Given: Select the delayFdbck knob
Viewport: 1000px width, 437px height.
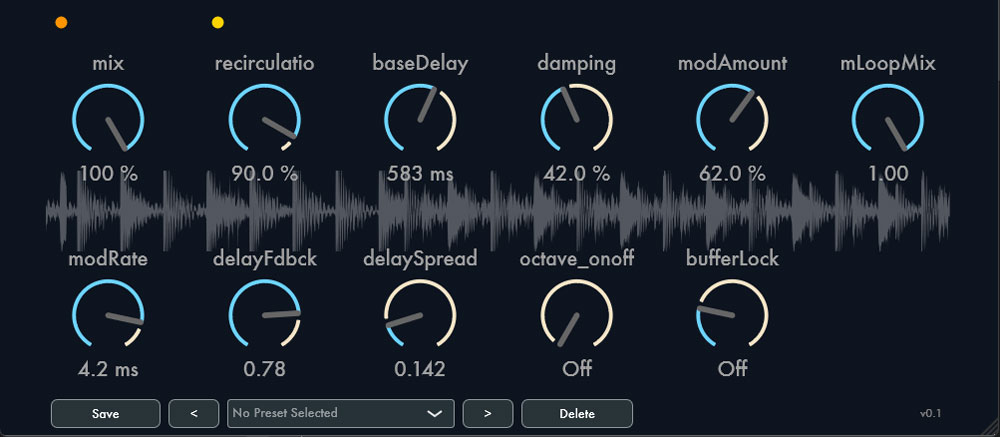Looking at the screenshot, I should pyautogui.click(x=265, y=315).
